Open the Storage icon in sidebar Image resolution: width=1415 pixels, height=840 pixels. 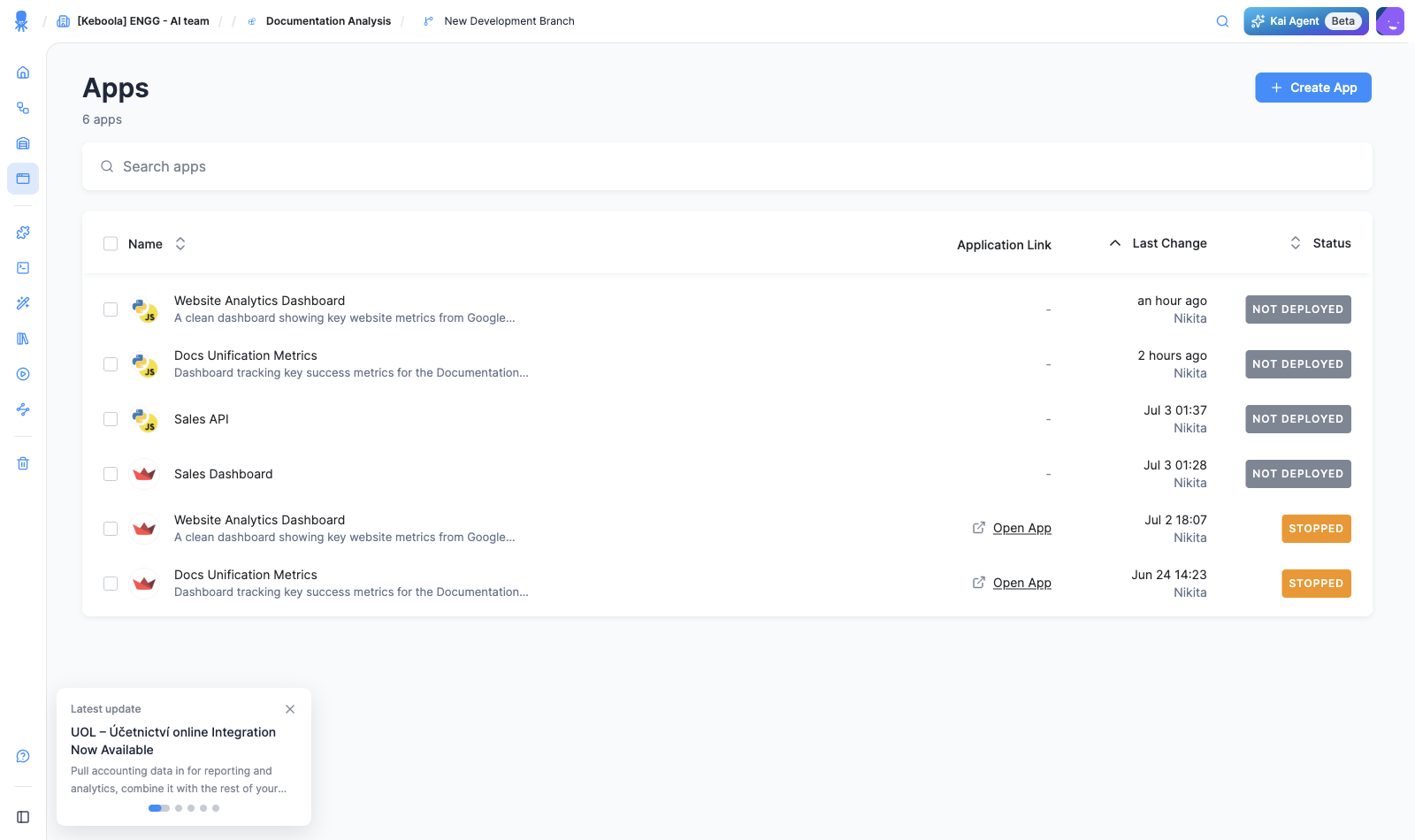pos(23,143)
